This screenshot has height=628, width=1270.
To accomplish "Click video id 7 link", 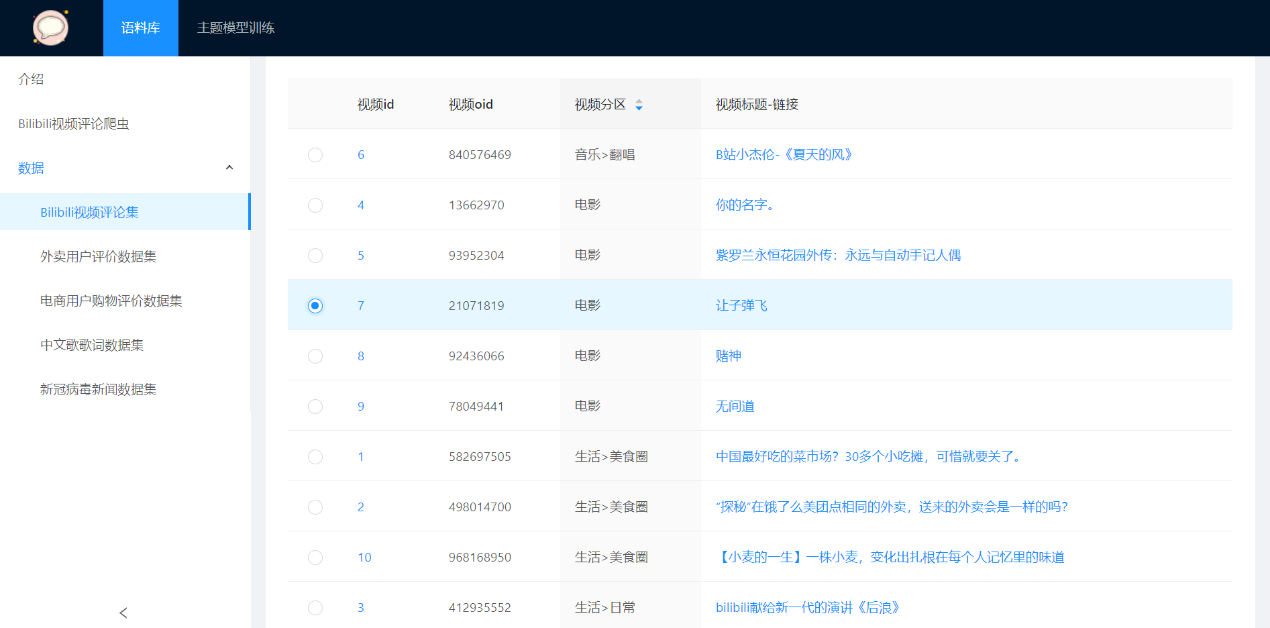I will click(x=361, y=305).
